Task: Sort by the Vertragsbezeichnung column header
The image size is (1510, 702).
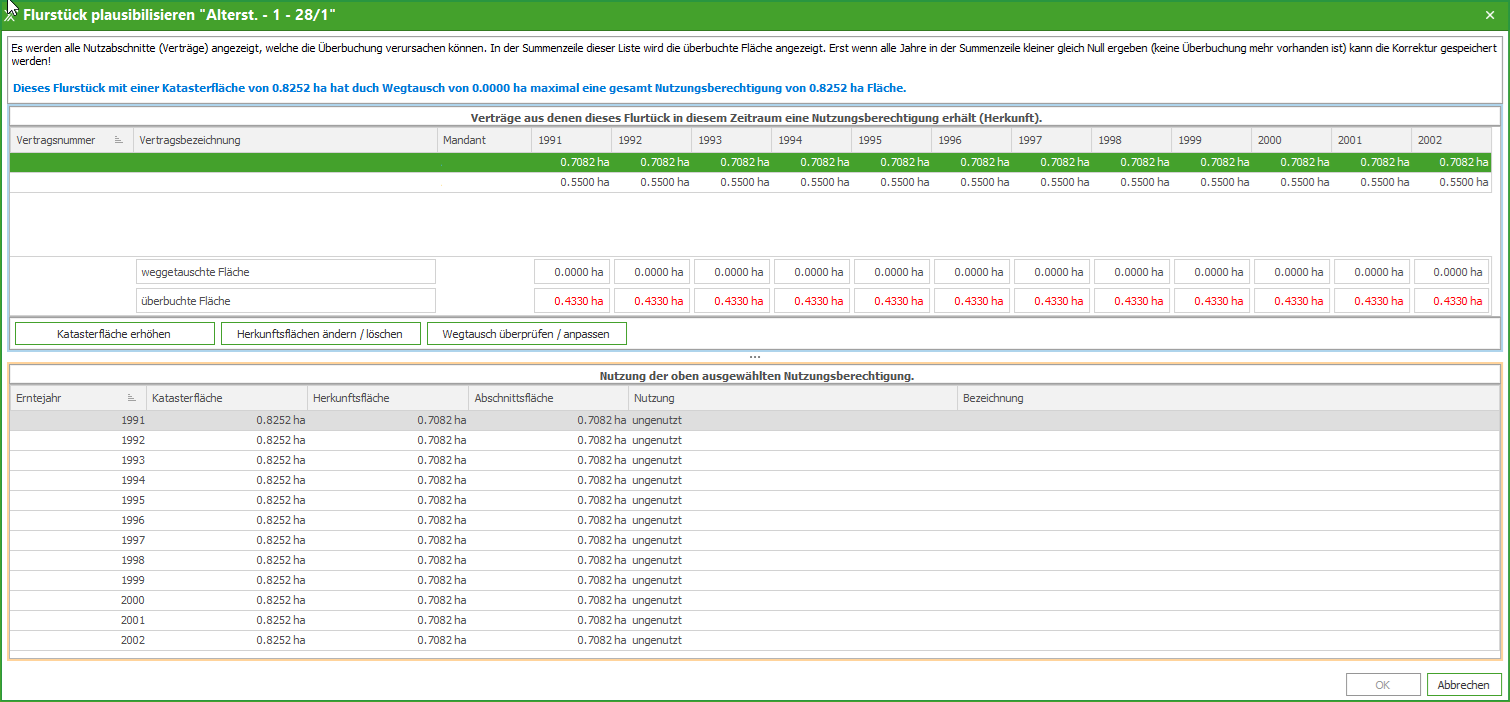Action: 285,141
